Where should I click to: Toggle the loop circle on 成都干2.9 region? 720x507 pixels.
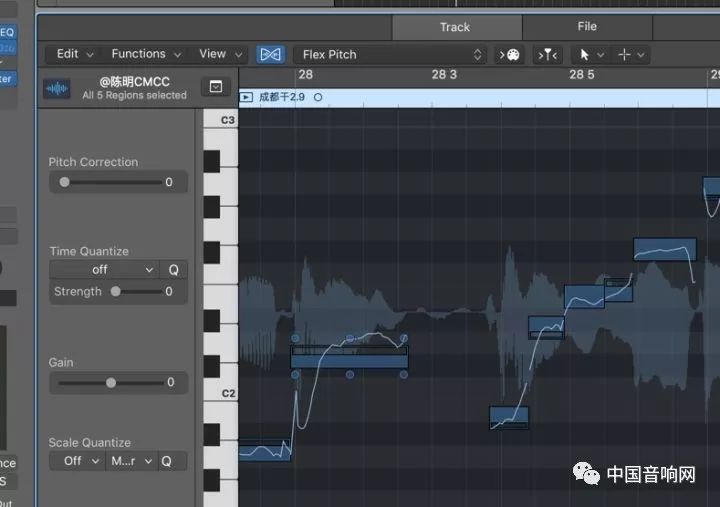click(318, 97)
